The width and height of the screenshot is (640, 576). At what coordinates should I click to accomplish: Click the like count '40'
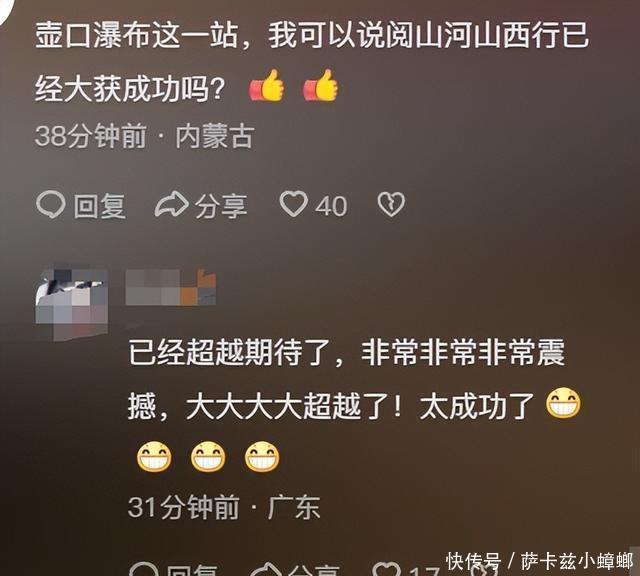coord(331,206)
